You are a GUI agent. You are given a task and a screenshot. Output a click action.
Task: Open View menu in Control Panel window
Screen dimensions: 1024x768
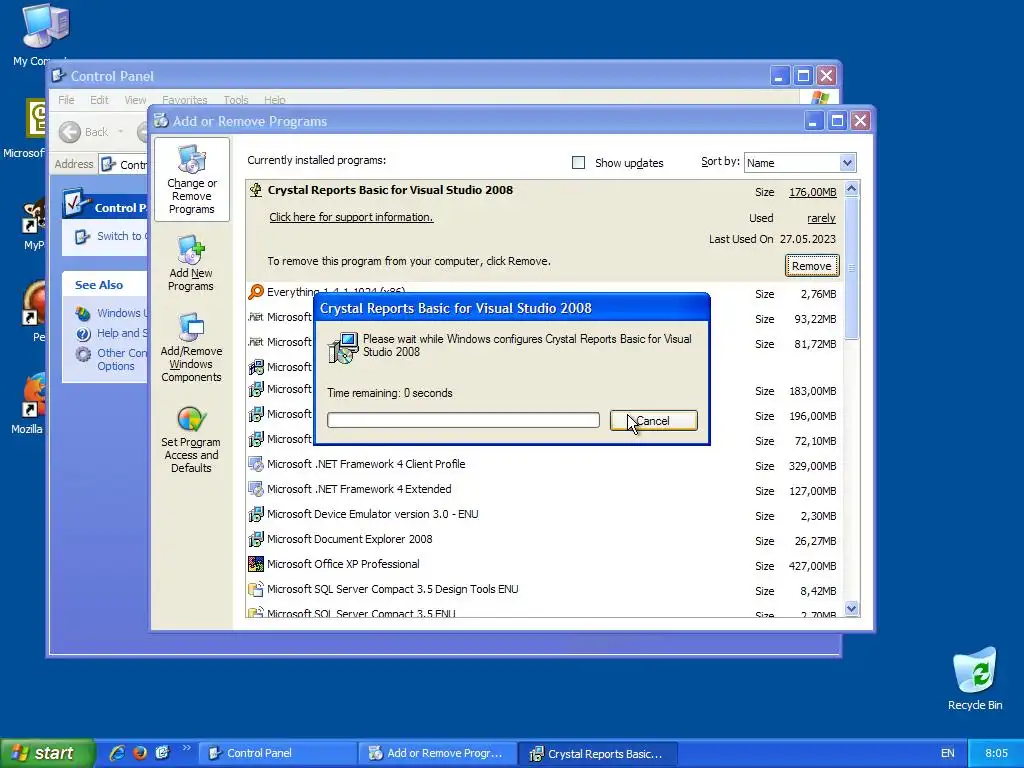(x=135, y=100)
